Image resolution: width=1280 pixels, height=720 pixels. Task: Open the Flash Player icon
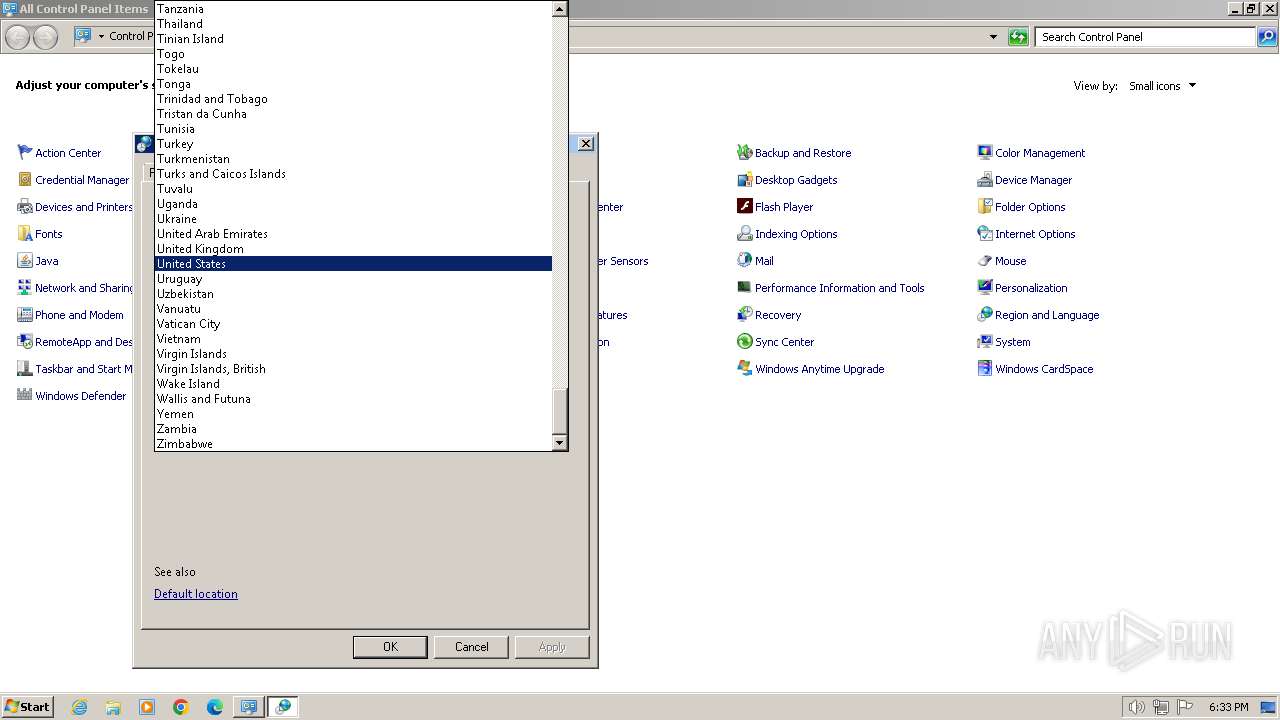pyautogui.click(x=745, y=207)
